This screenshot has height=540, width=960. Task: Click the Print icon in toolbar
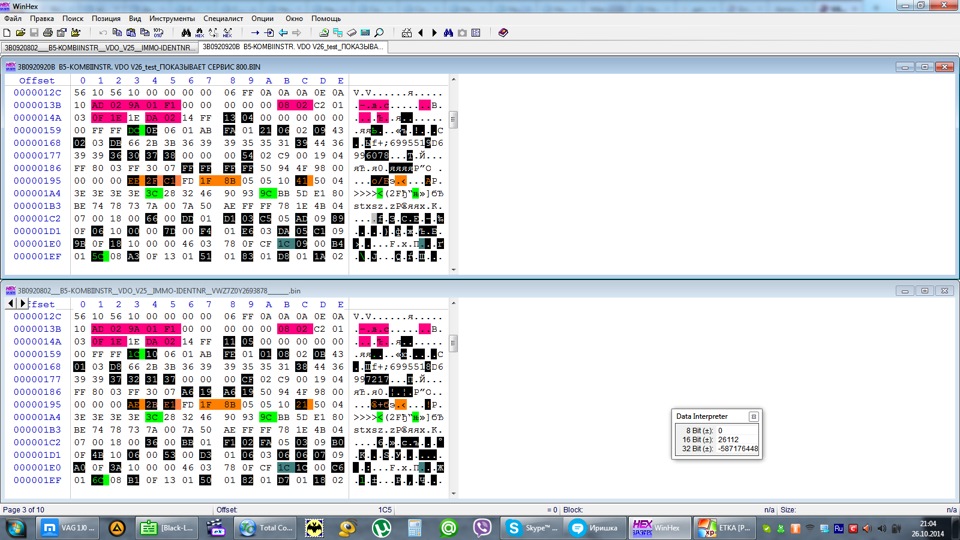[x=48, y=32]
